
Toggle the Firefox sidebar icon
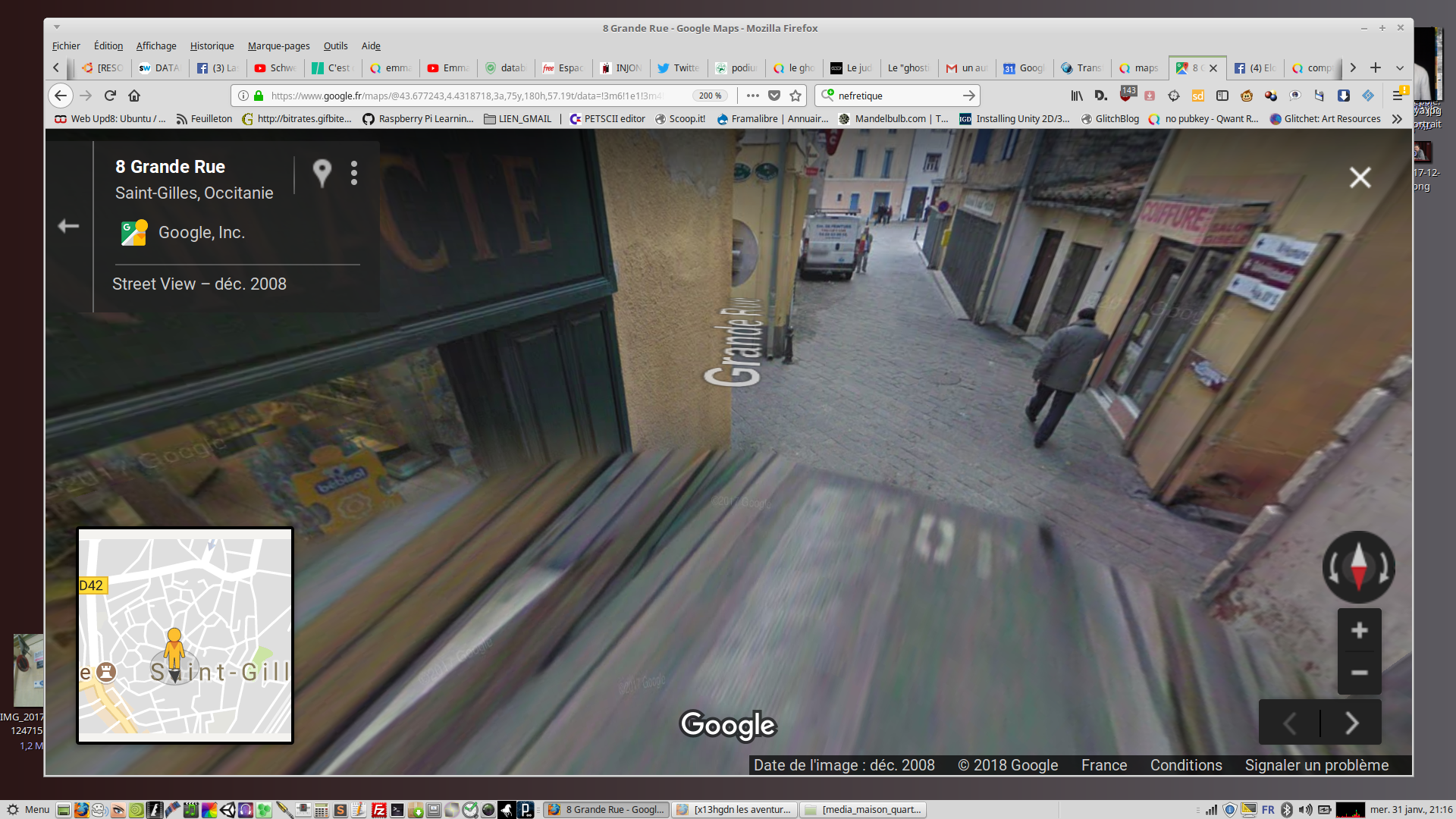pos(1222,96)
